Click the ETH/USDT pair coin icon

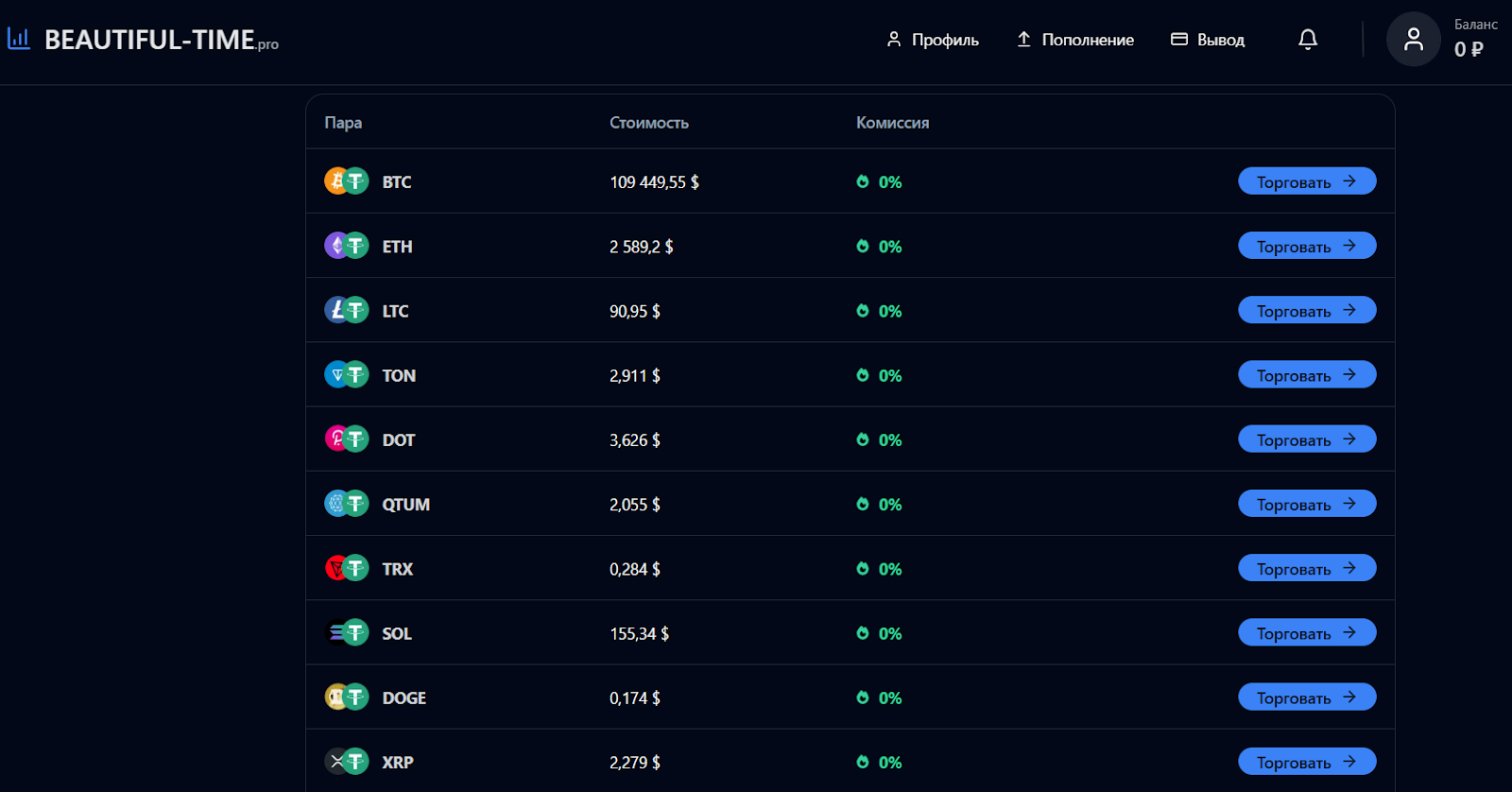(x=347, y=246)
